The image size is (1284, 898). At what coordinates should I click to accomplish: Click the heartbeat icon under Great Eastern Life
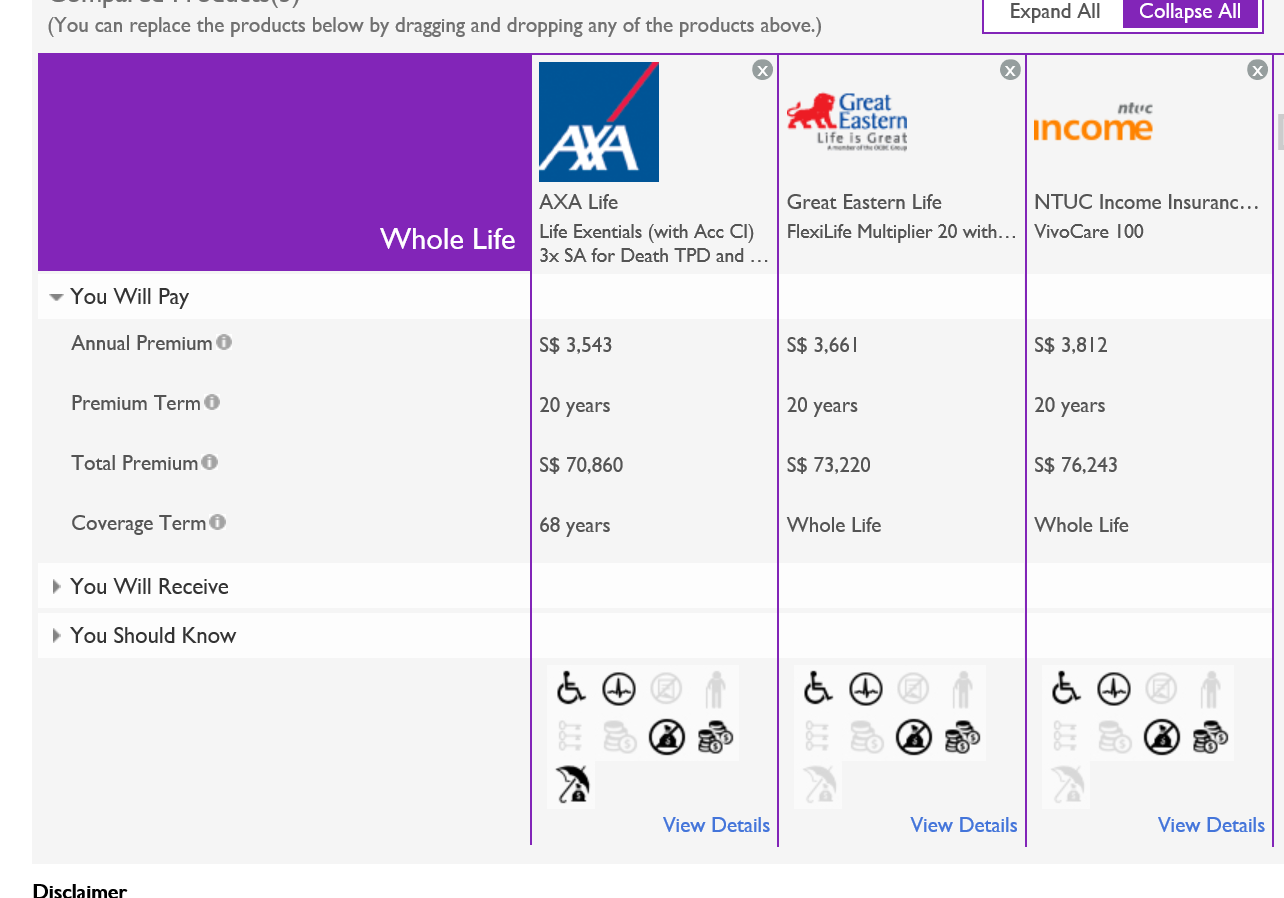click(866, 689)
